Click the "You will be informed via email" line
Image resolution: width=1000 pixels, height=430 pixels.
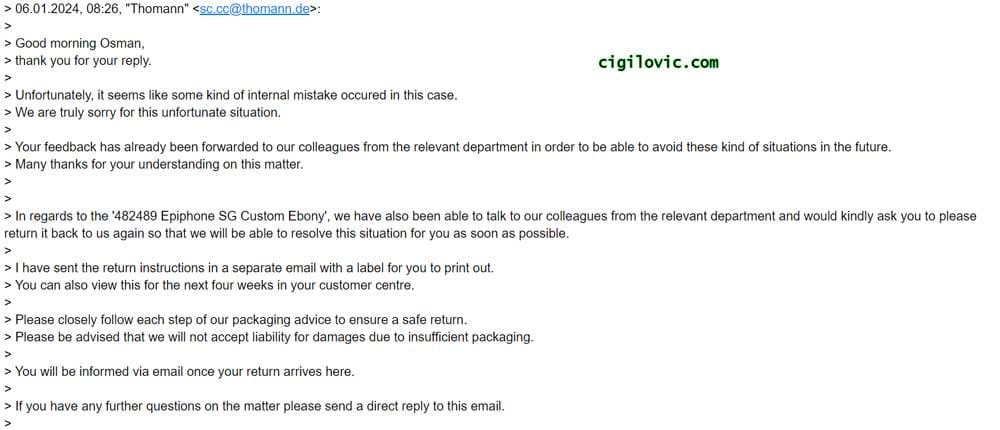184,371
